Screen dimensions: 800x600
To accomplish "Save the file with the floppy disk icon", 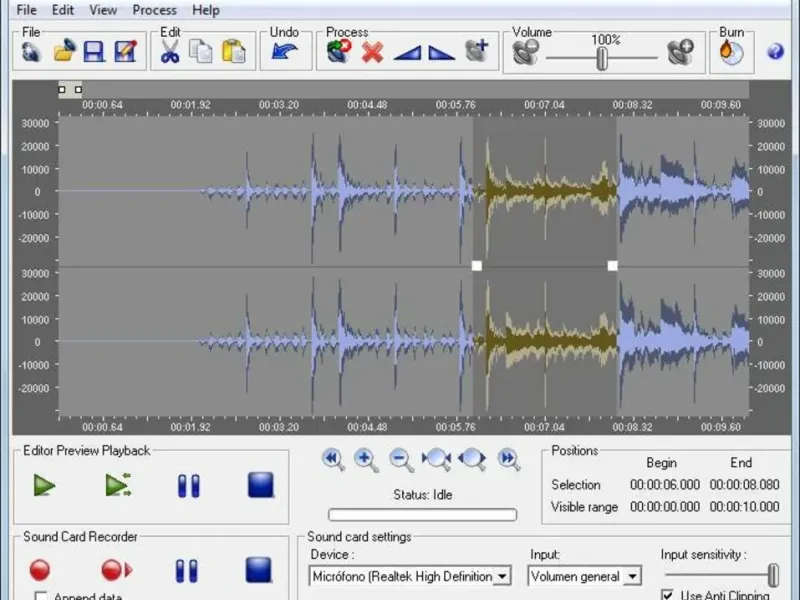I will pos(94,52).
